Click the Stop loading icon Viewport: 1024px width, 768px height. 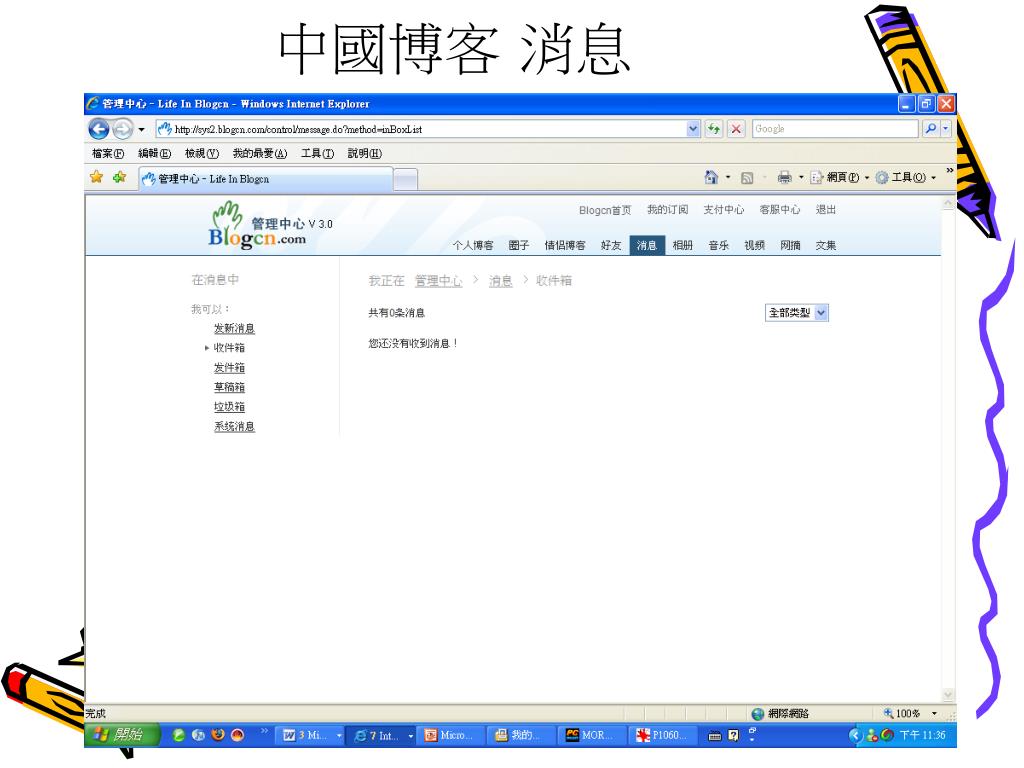(x=736, y=129)
